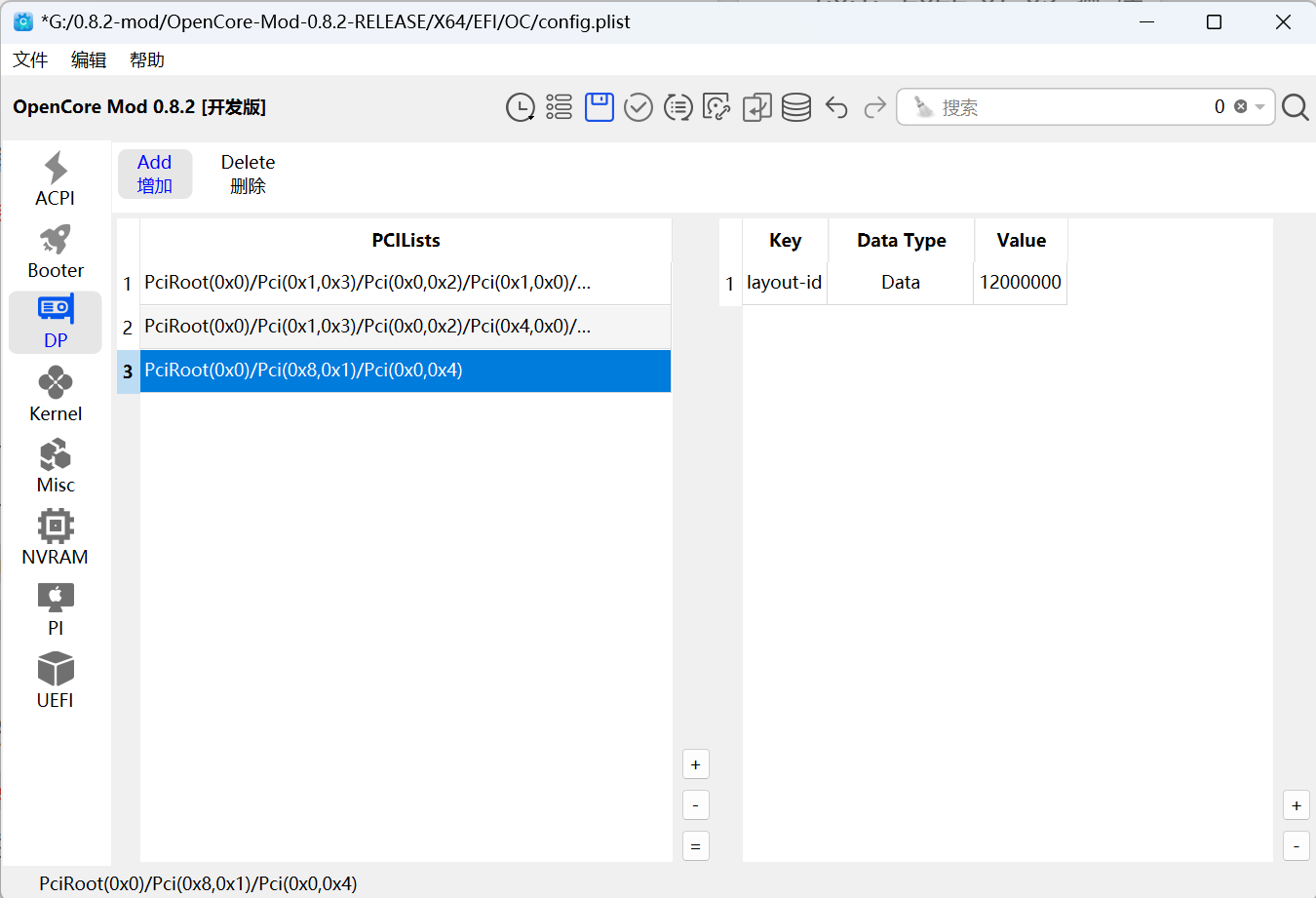Click the equals button under PCI list
The height and width of the screenshot is (898, 1316).
(695, 846)
